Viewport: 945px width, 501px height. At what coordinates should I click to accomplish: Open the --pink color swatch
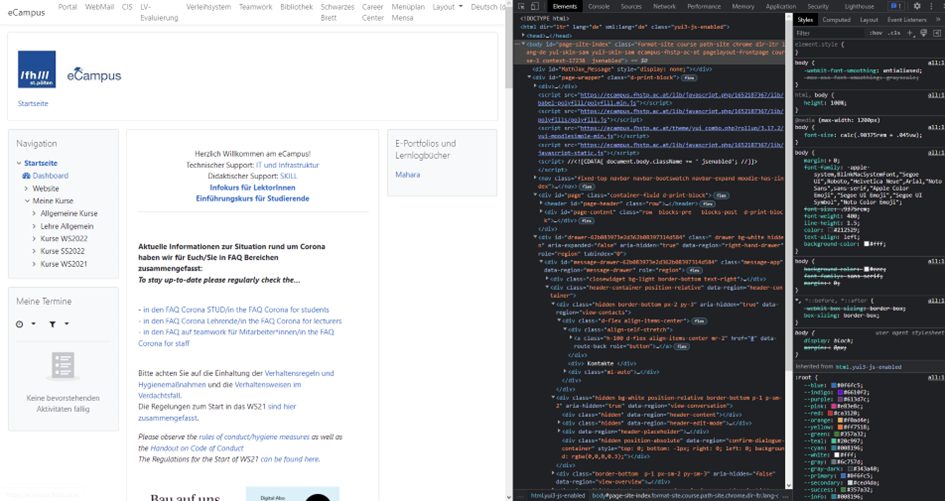point(835,406)
